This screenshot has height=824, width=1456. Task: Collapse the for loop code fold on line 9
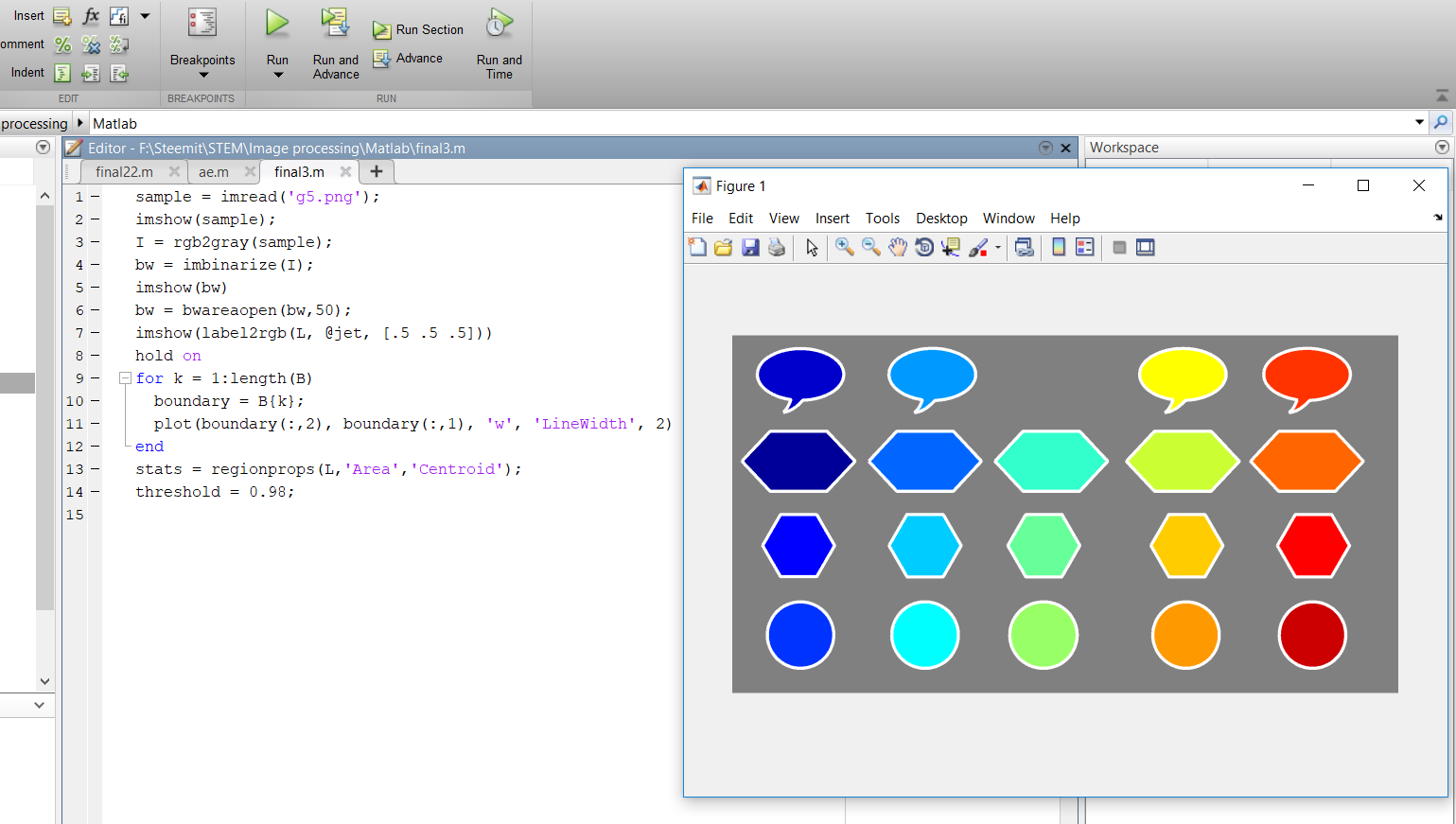click(125, 378)
